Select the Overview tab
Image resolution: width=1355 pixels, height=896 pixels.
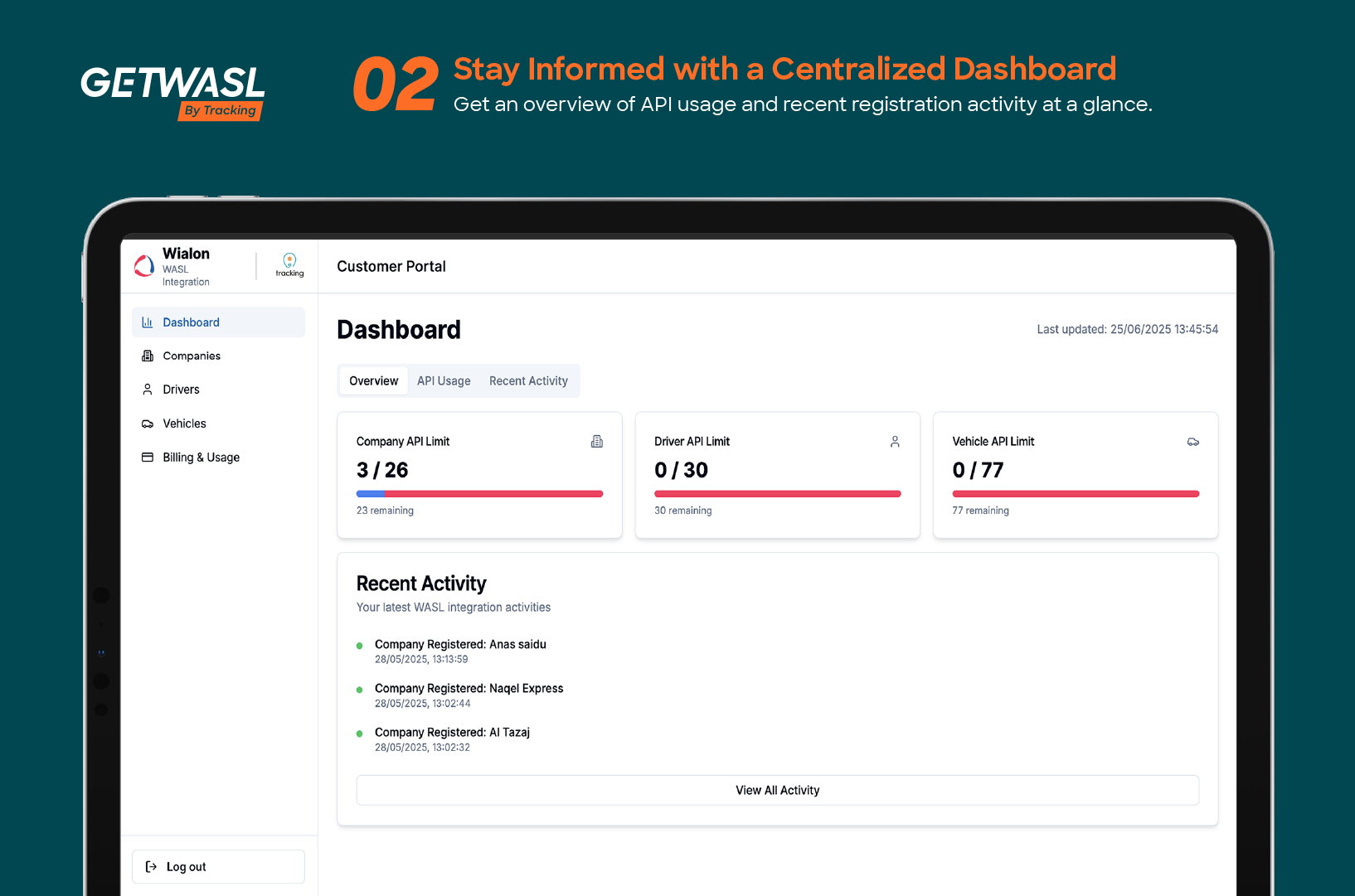[374, 381]
